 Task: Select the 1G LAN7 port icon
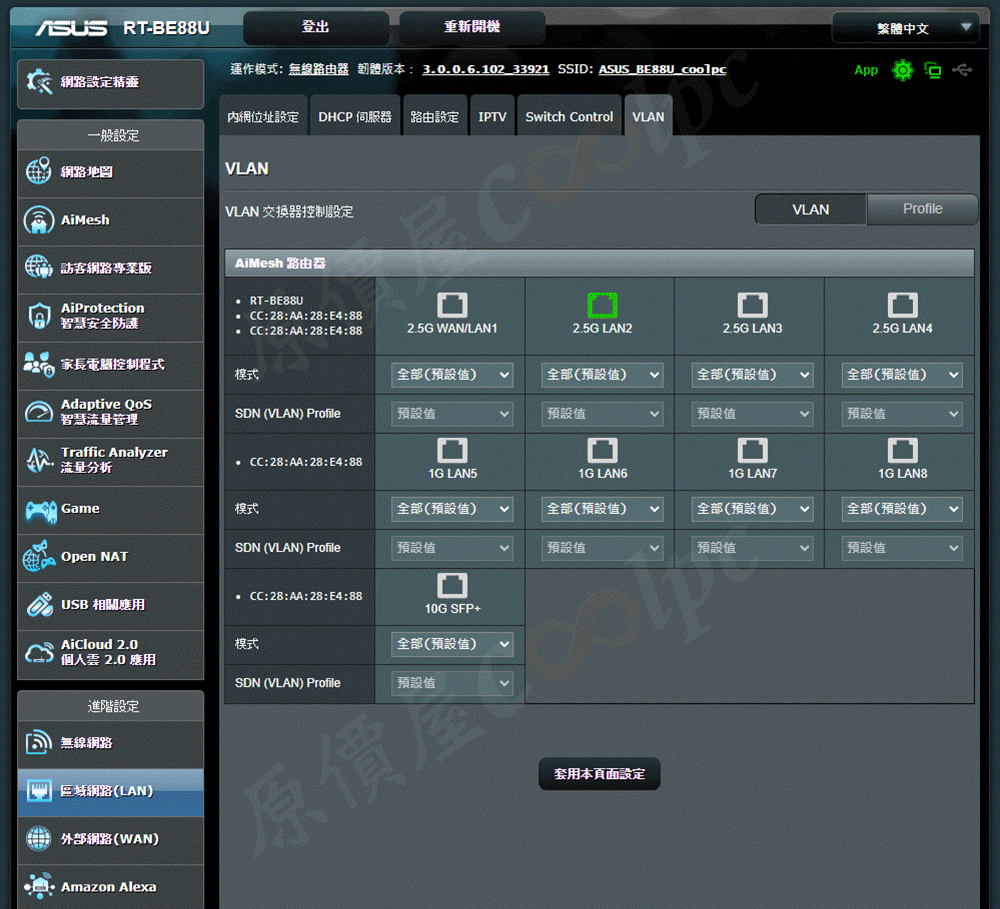[x=753, y=450]
